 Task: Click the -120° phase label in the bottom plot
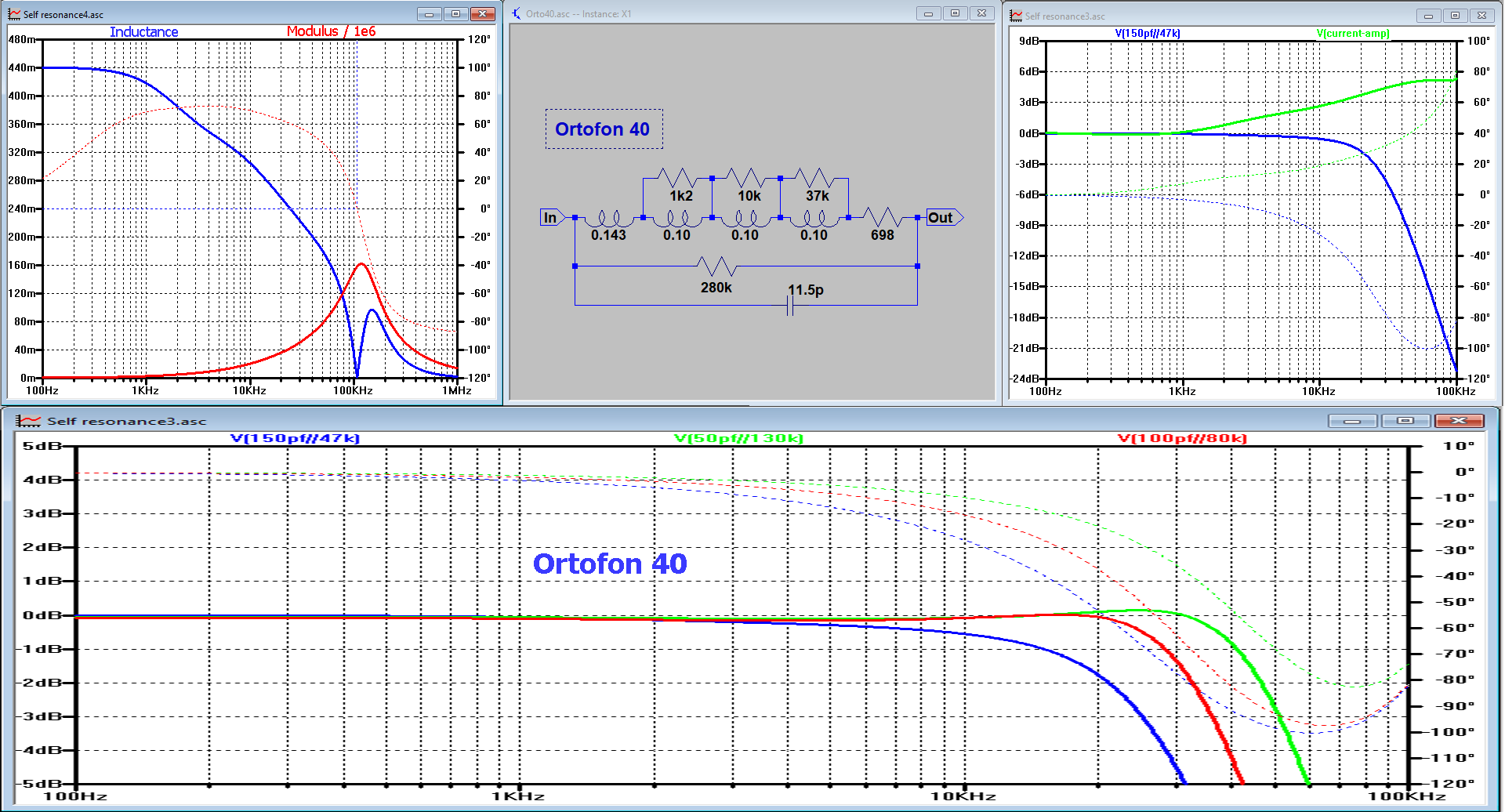click(1447, 784)
